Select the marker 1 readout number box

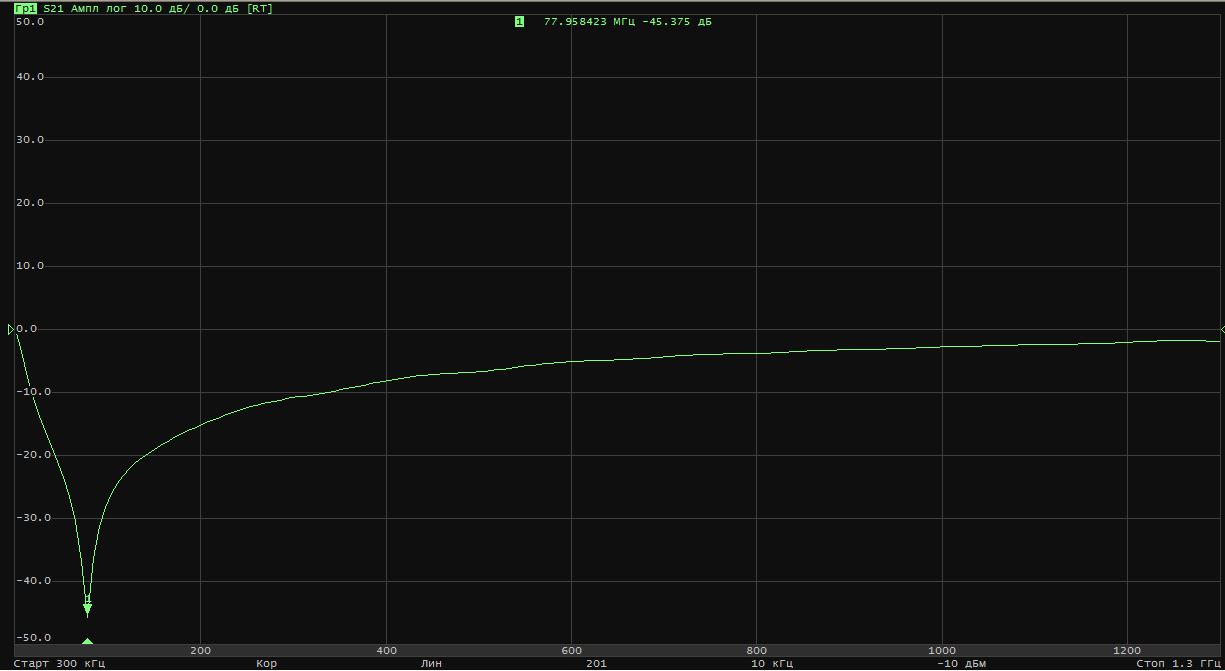click(x=519, y=21)
